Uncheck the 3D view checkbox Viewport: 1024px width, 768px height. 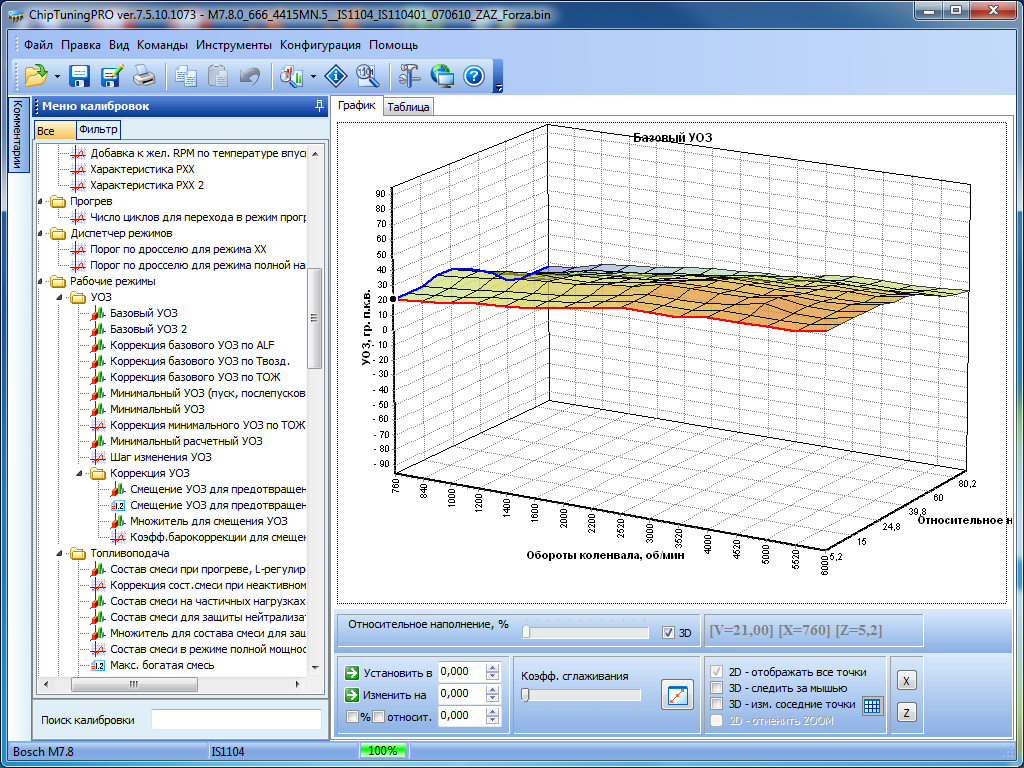[x=669, y=633]
